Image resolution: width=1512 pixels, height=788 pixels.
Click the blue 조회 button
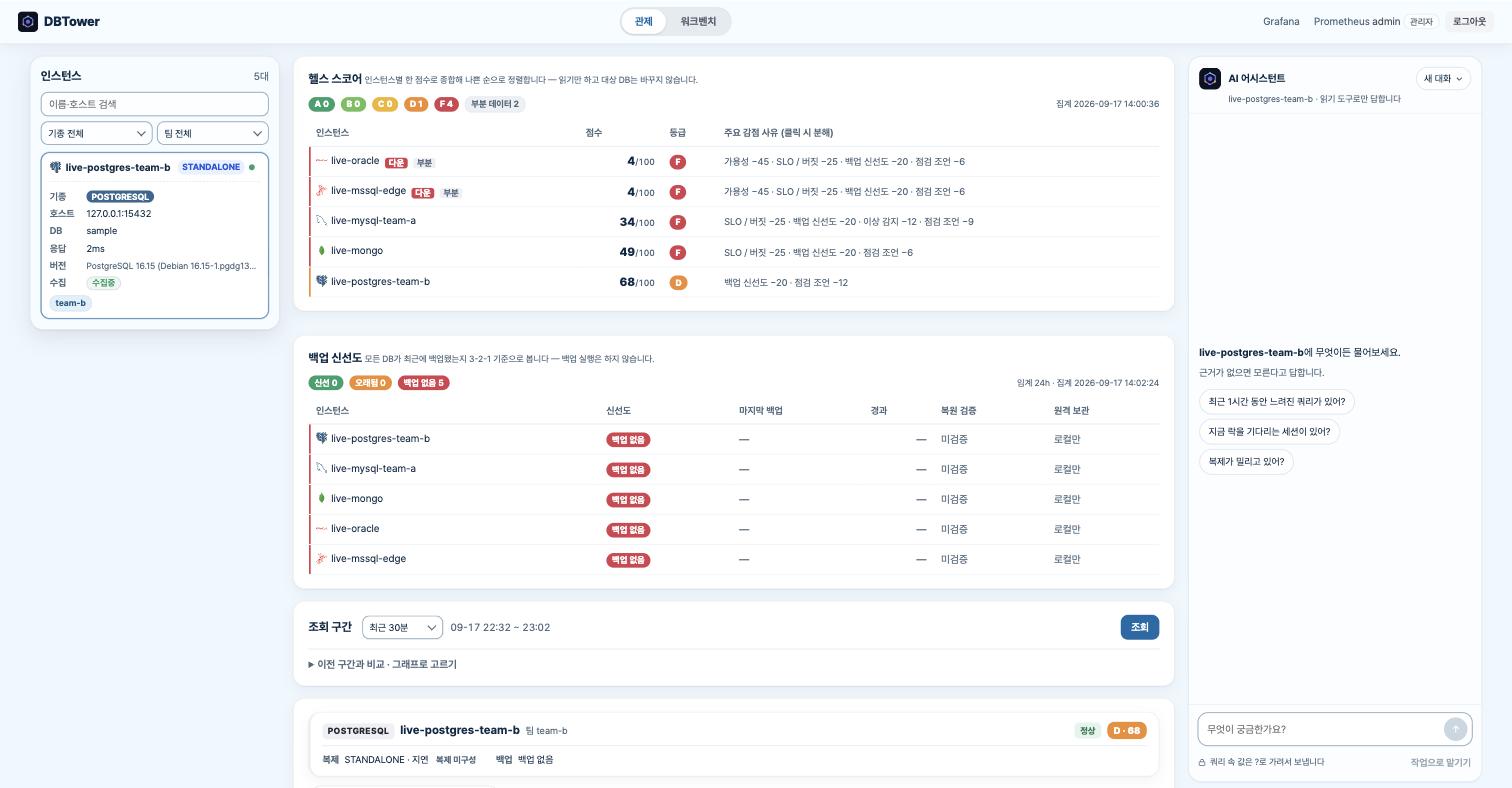(1140, 627)
